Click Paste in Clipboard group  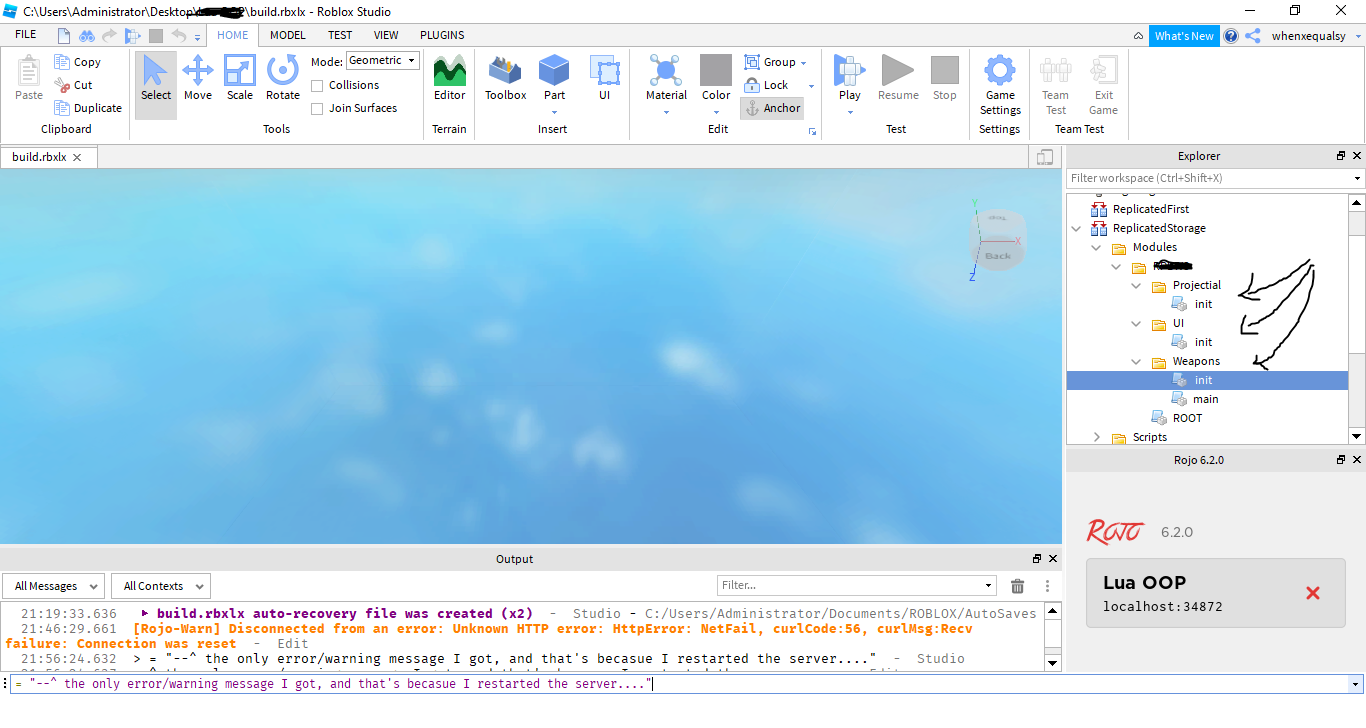point(29,79)
